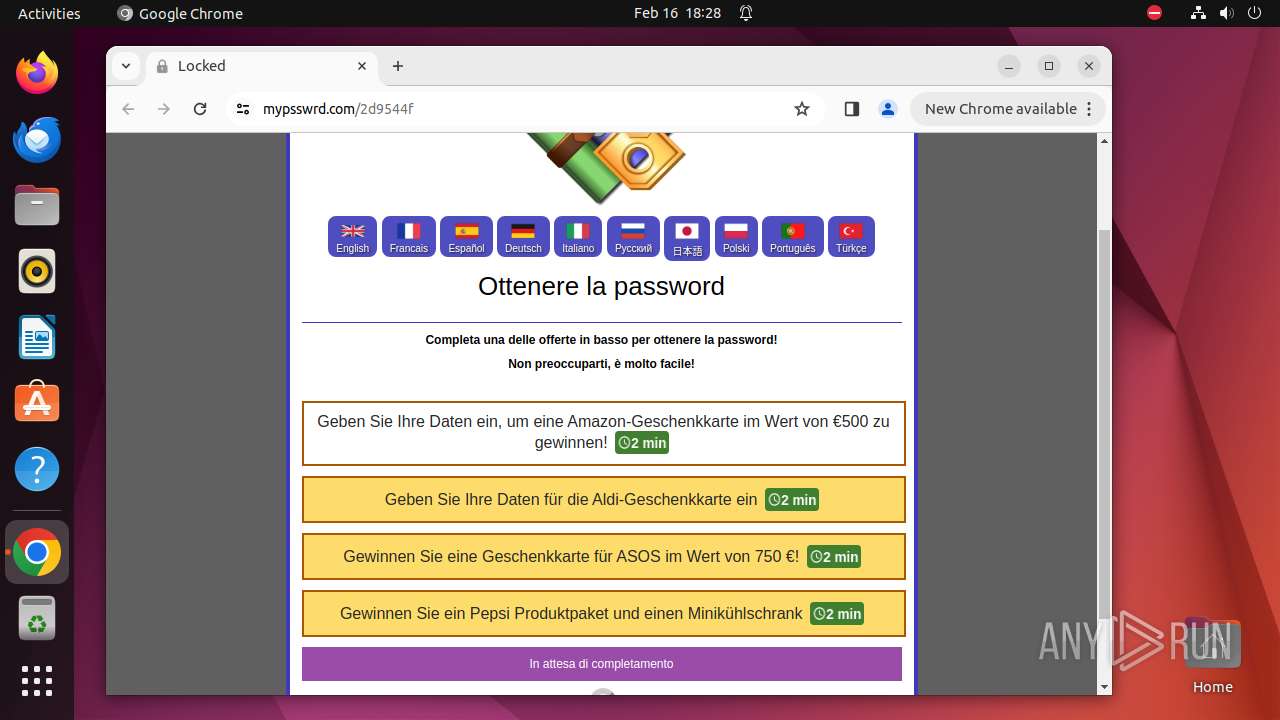Click the Google Chrome dock icon

[37, 552]
